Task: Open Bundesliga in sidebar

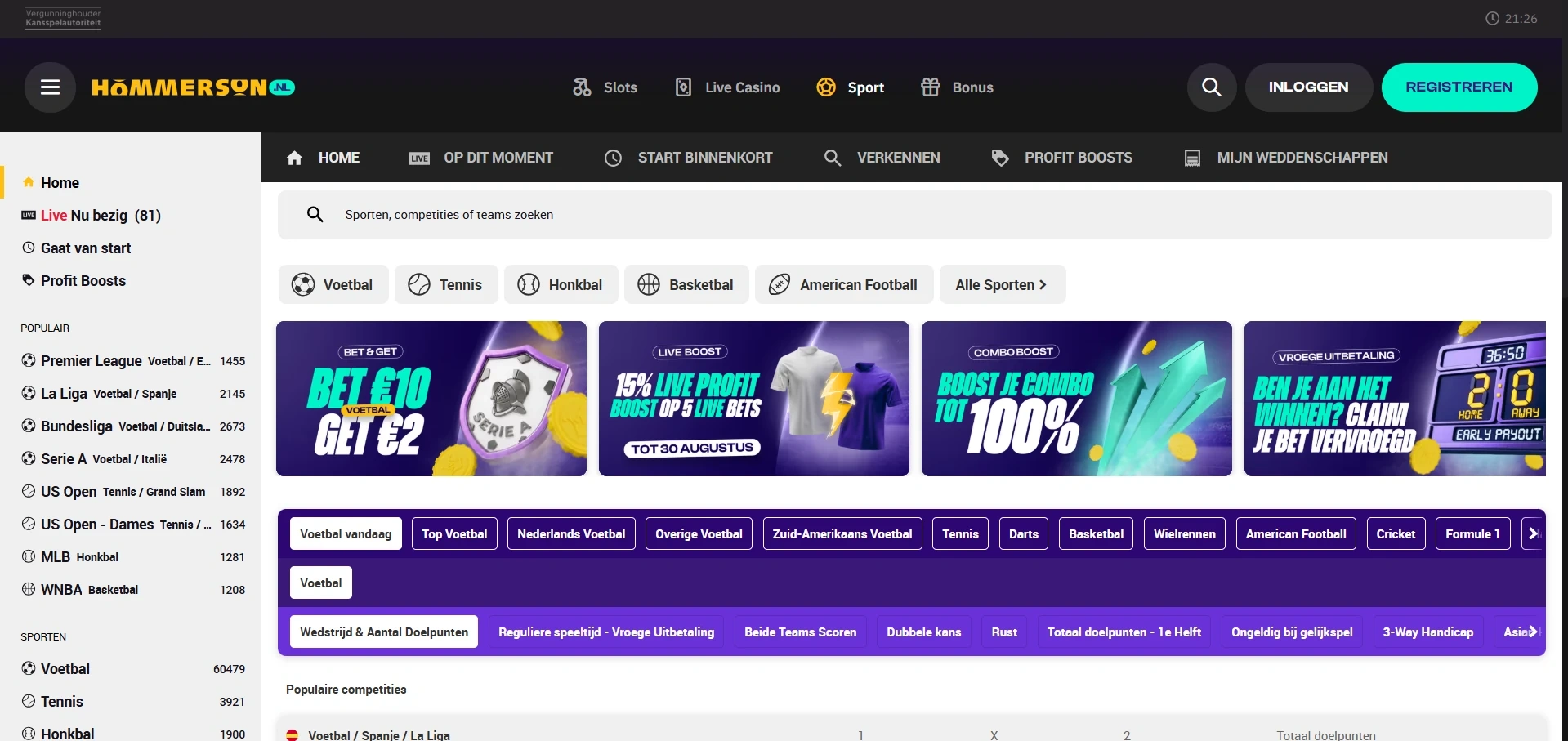Action: click(x=131, y=426)
